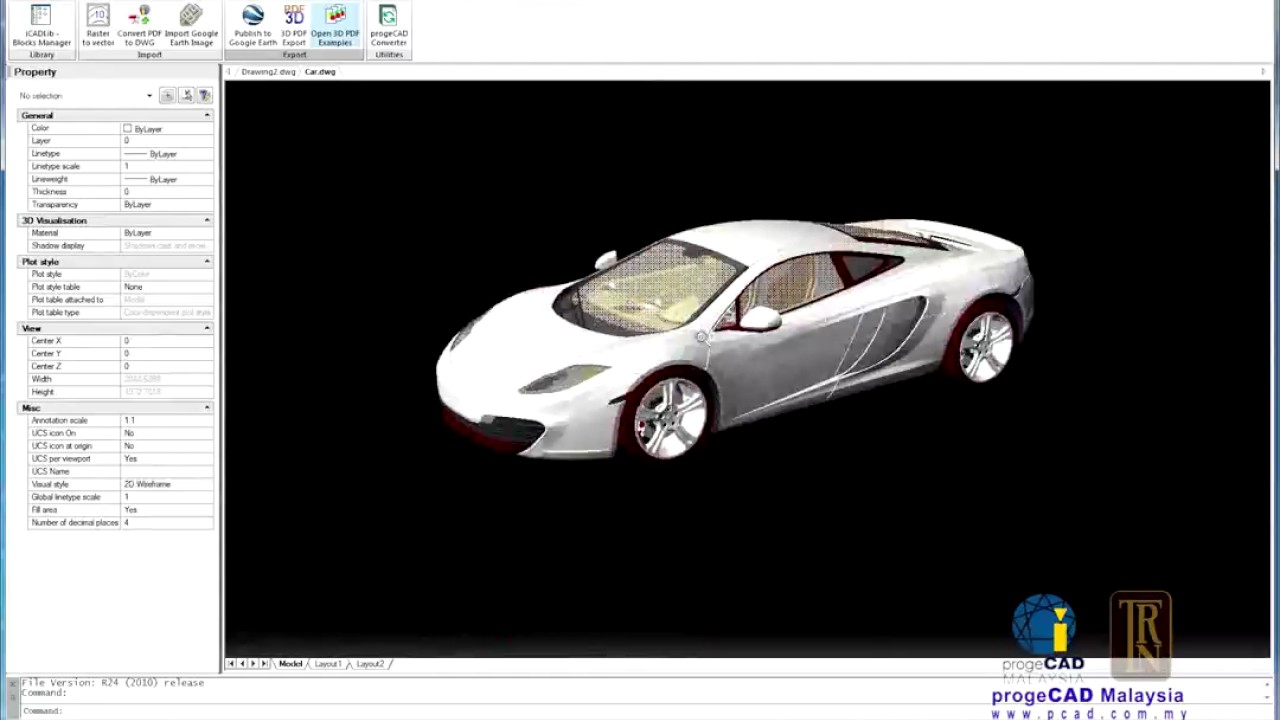The height and width of the screenshot is (720, 1280).
Task: Select the Car.dwg document tab
Action: click(x=320, y=72)
